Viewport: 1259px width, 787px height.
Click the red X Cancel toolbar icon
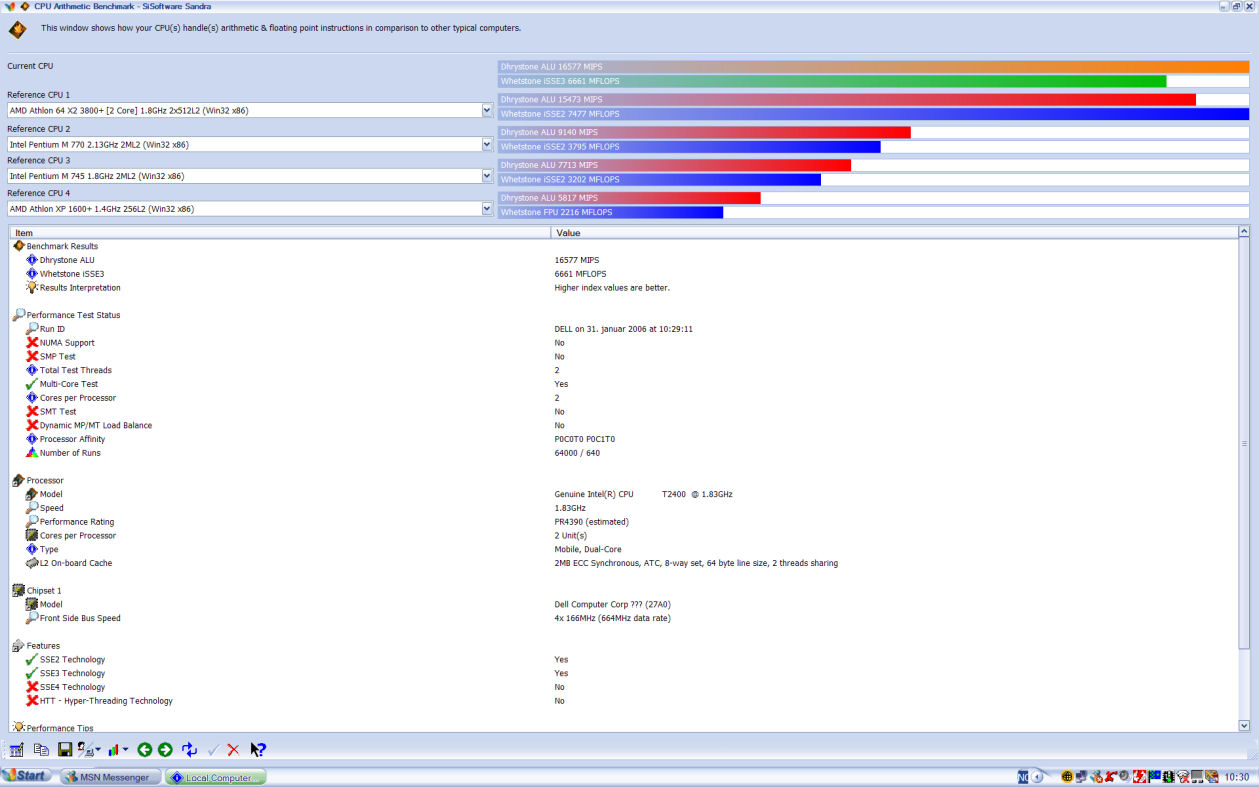tap(233, 749)
